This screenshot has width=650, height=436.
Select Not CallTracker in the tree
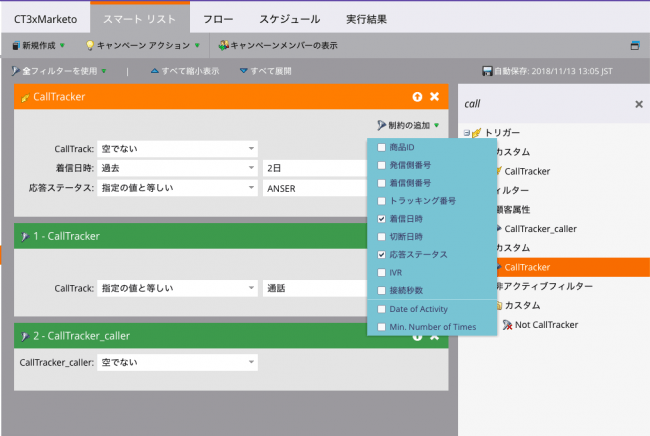[x=546, y=325]
